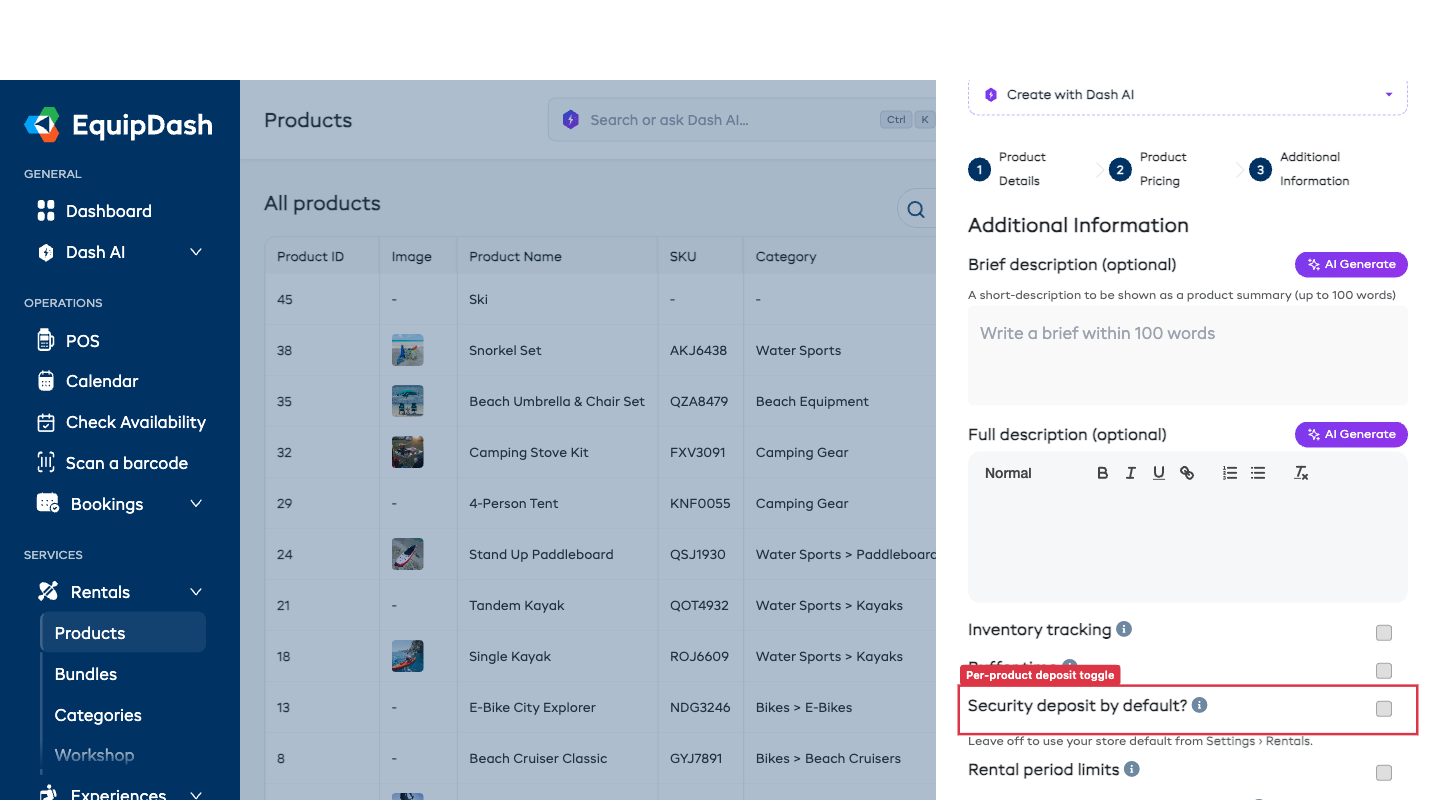1440x800 pixels.
Task: Clear text formatting in editor
Action: point(1301,473)
